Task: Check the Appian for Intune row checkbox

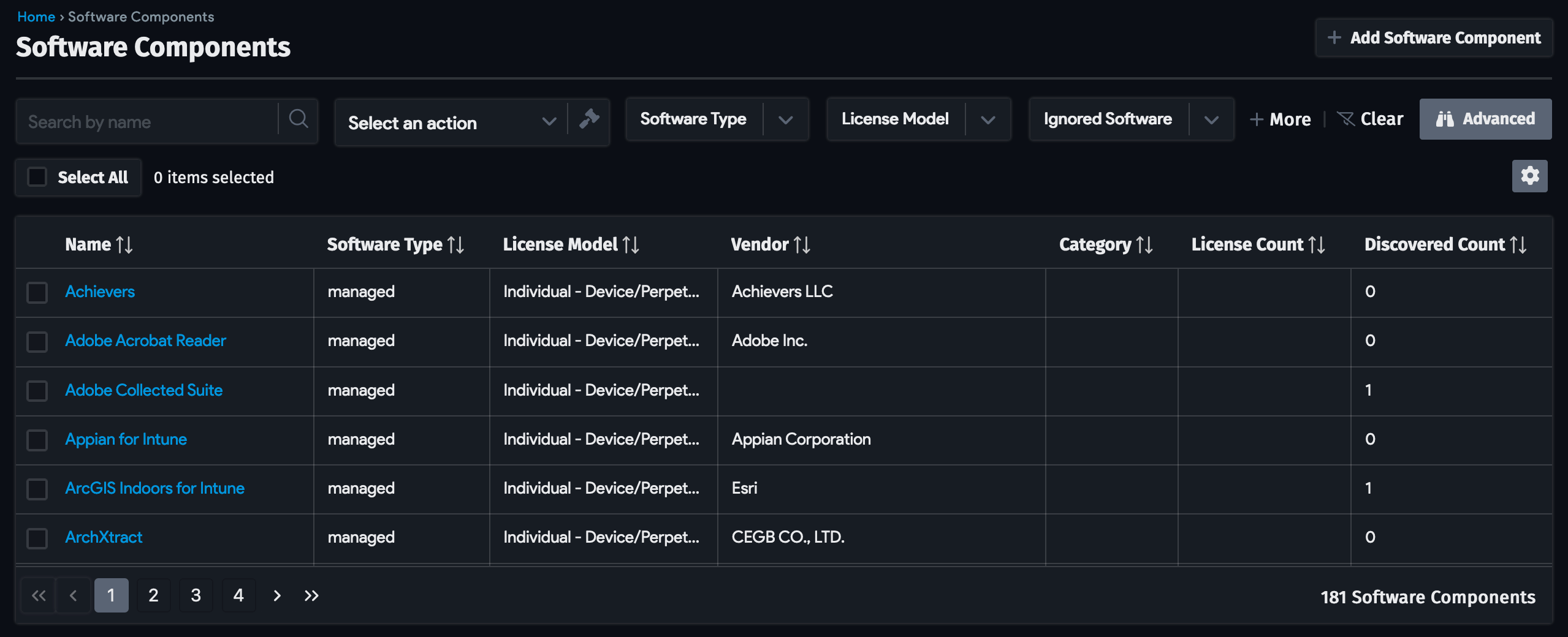Action: [37, 440]
